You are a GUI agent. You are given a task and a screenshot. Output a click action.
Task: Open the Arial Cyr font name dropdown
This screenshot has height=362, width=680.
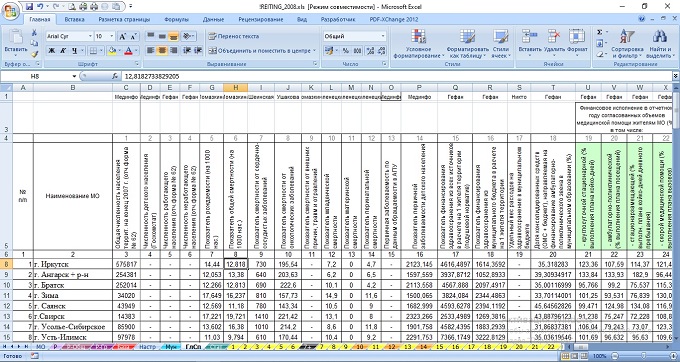tap(90, 36)
